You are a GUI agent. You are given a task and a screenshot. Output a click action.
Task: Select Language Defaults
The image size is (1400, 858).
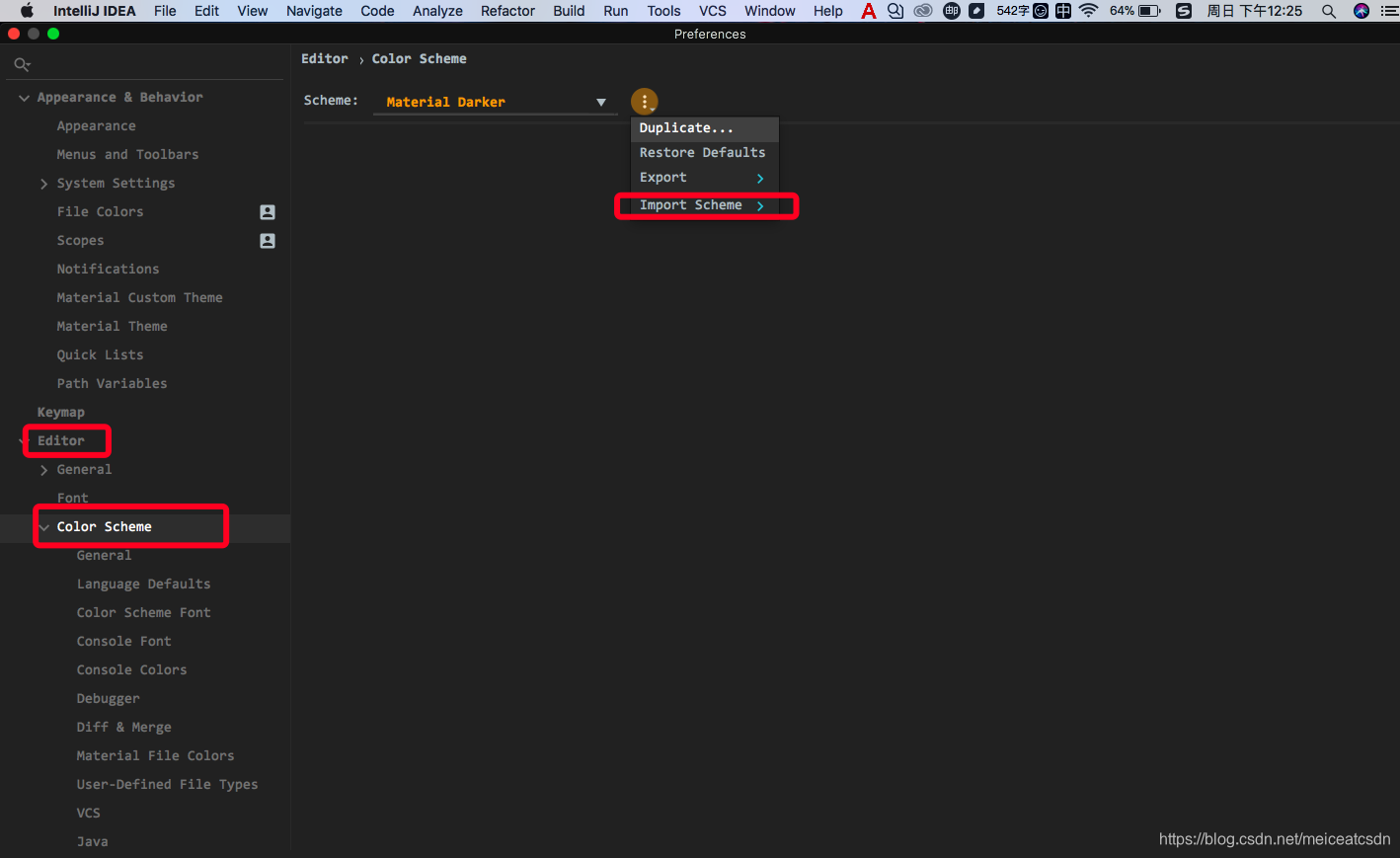143,585
